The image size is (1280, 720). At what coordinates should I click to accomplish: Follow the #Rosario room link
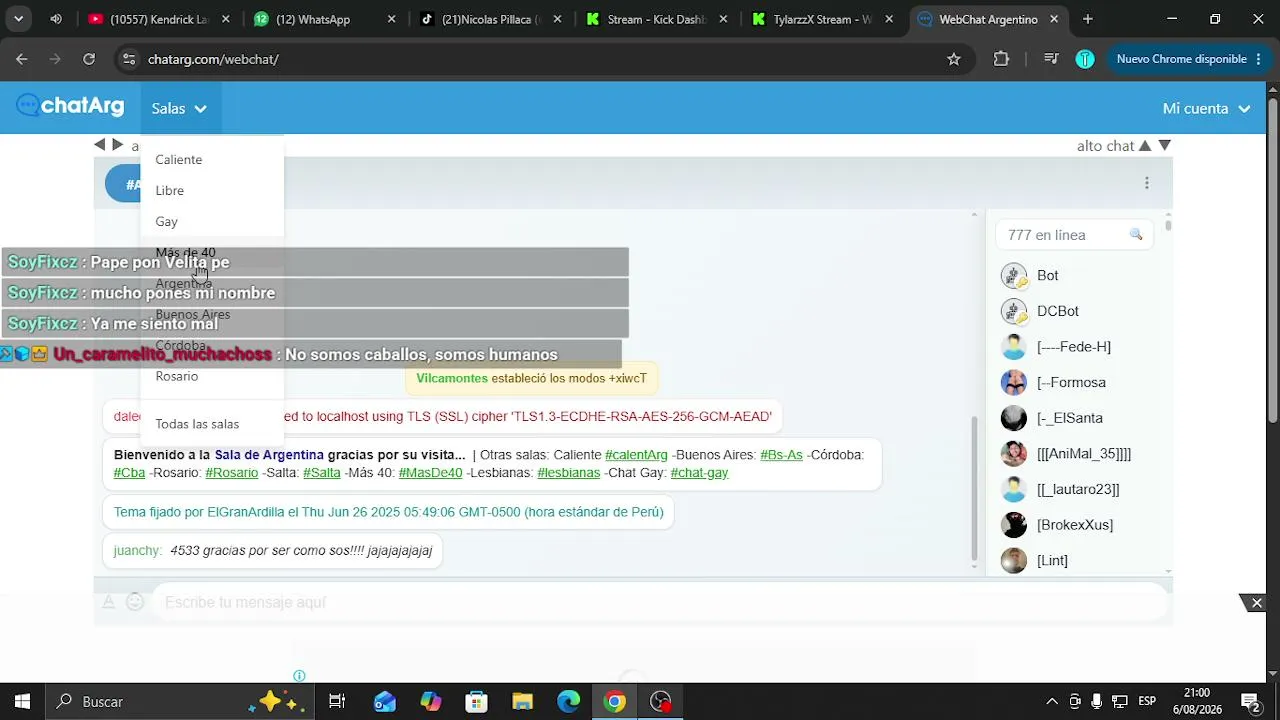tap(232, 473)
